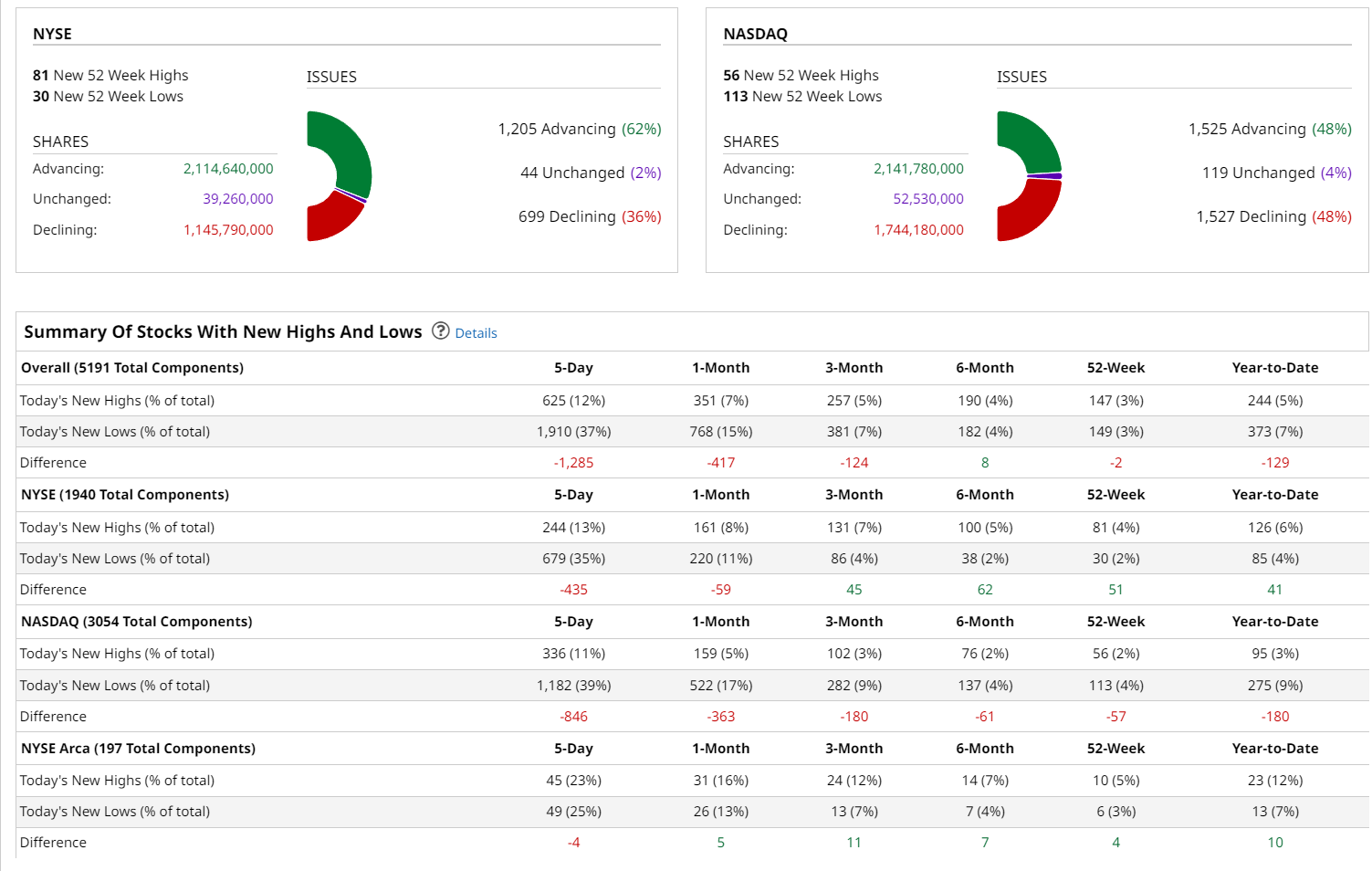Click NASDAQ 5-Day difference '-846'

pos(573,717)
